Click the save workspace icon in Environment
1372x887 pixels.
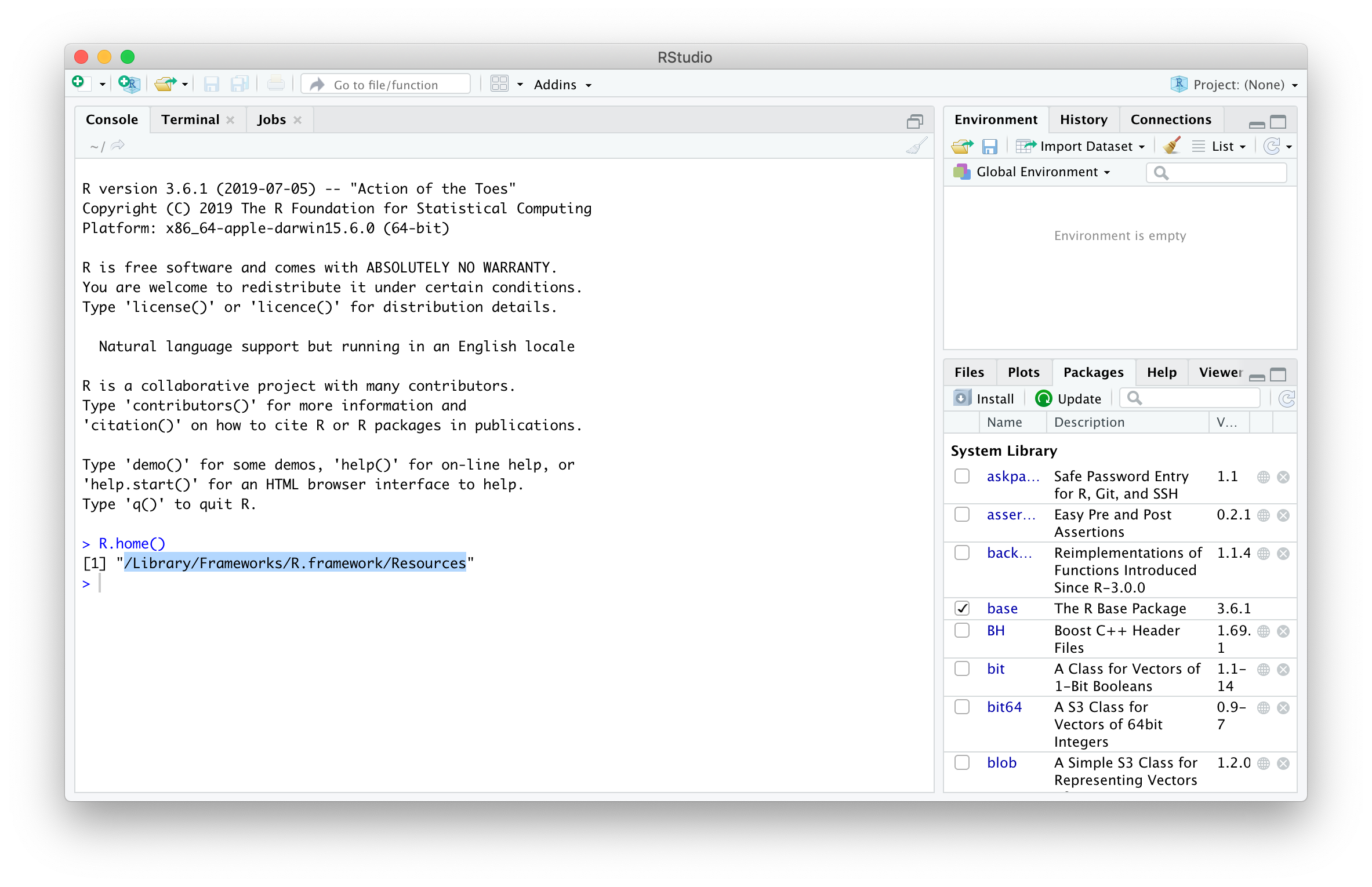pyautogui.click(x=989, y=146)
